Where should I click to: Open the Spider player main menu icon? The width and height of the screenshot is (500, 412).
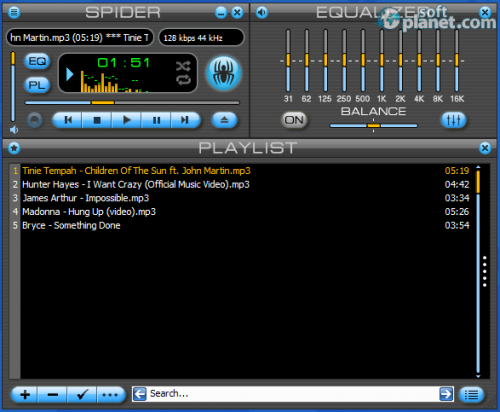(14, 13)
